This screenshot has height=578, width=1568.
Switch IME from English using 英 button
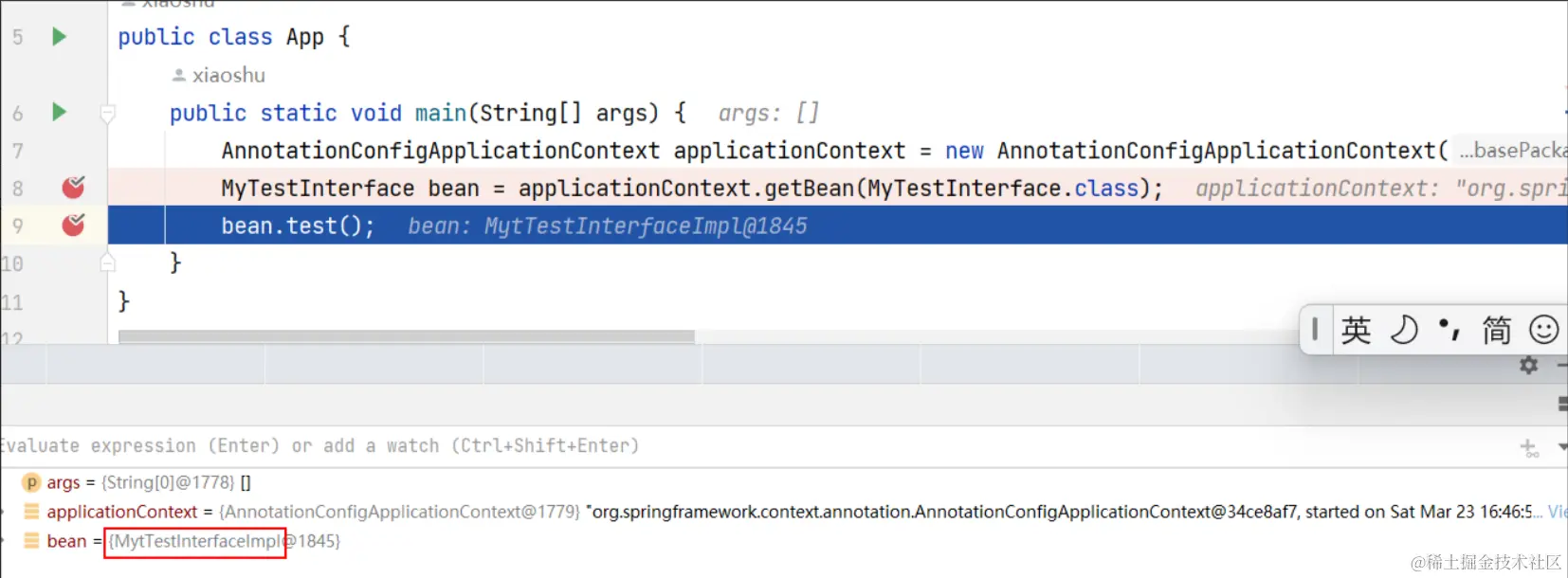pyautogui.click(x=1356, y=330)
